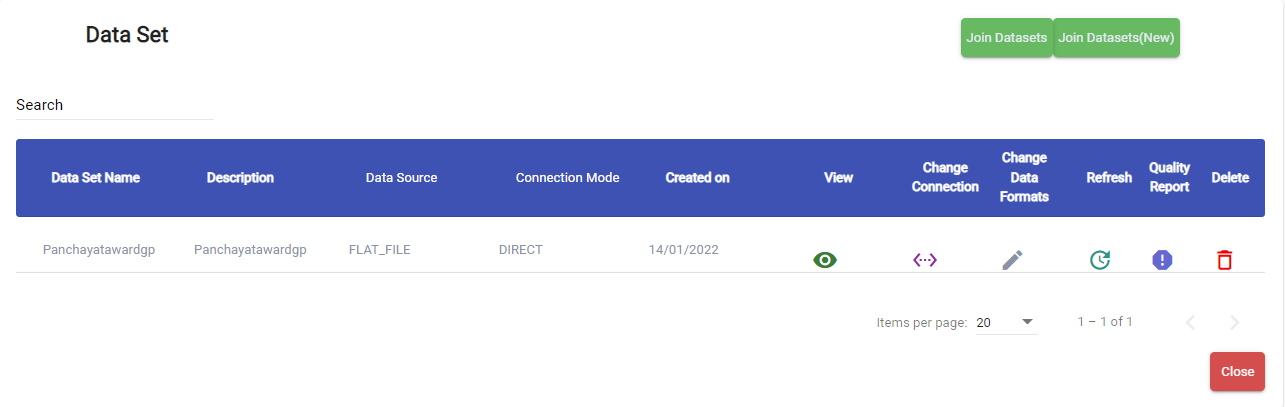Image resolution: width=1285 pixels, height=407 pixels.
Task: Click the pencil icon to change data formats
Action: coord(1013,260)
